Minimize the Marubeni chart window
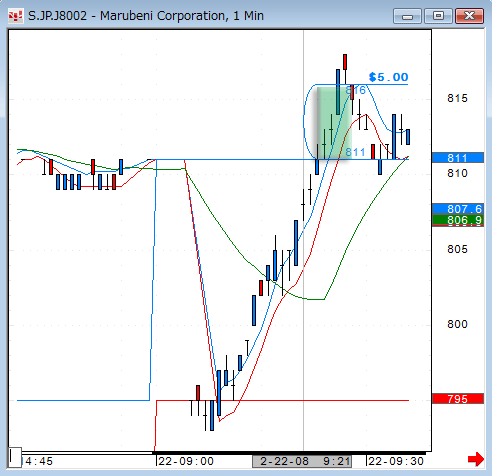The width and height of the screenshot is (492, 476). 407,16
